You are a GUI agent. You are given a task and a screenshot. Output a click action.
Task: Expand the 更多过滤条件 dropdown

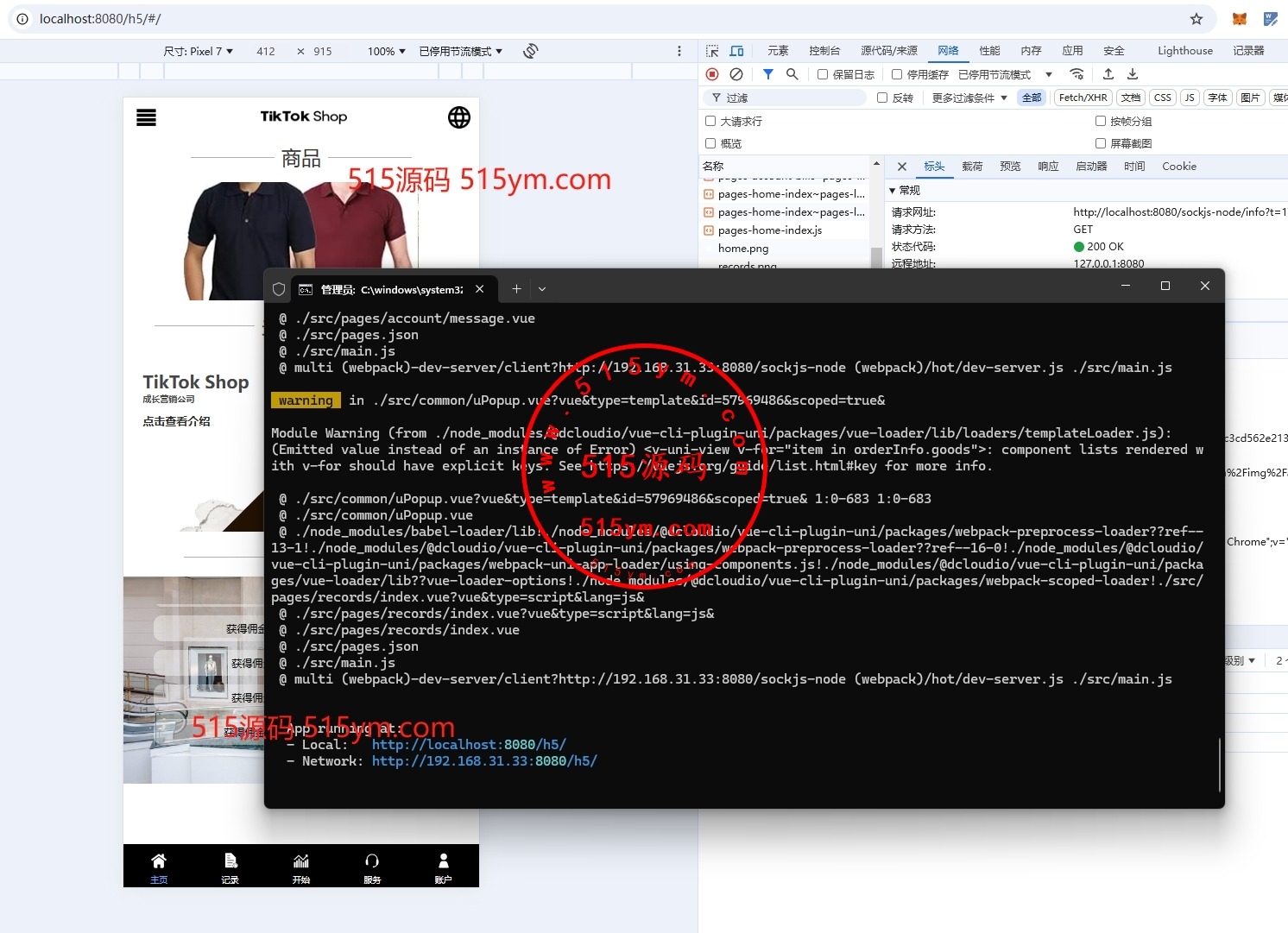point(969,98)
